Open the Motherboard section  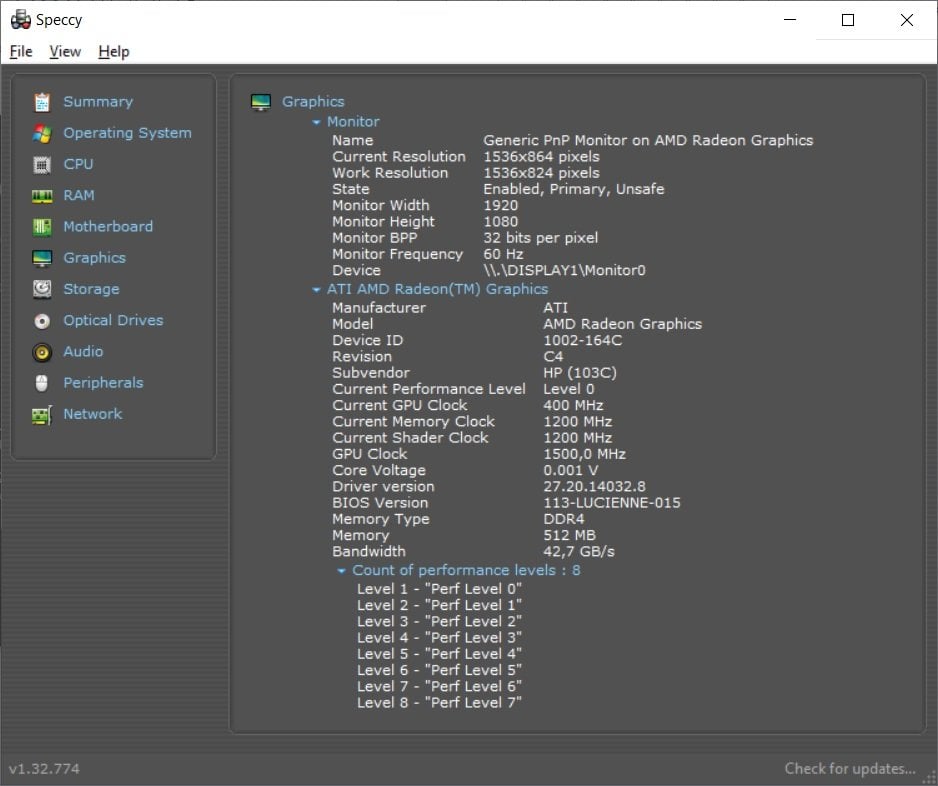point(108,226)
